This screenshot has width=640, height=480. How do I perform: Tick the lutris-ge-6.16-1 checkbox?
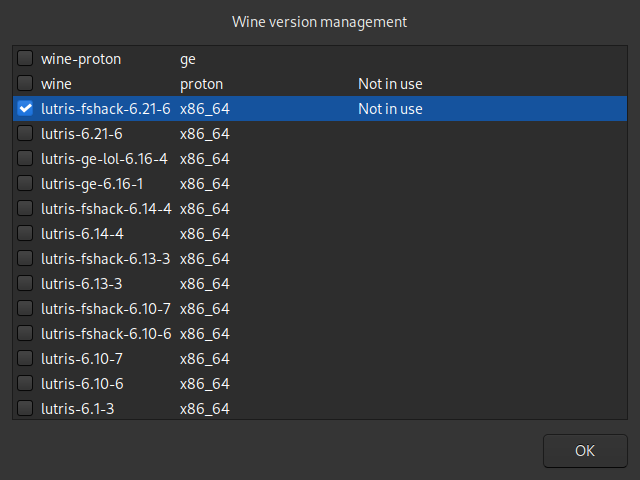25,183
